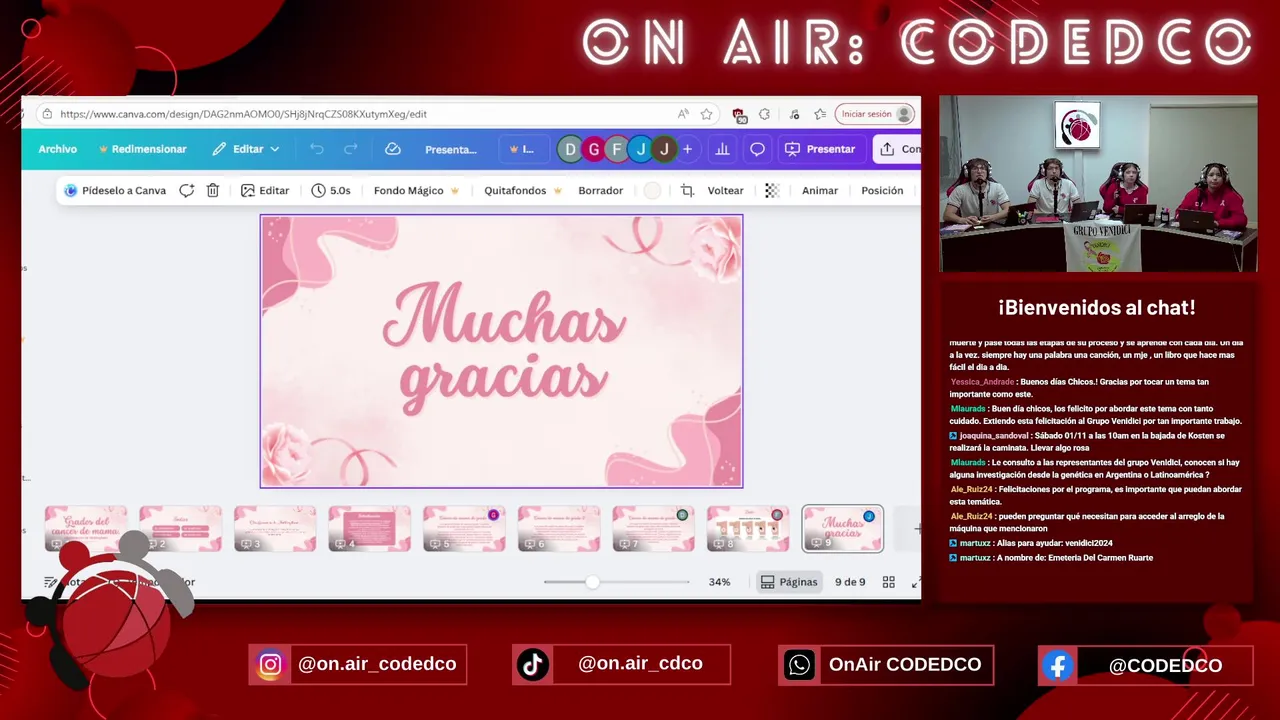
Task: Go to slide 3 thumbnail
Action: pos(275,528)
